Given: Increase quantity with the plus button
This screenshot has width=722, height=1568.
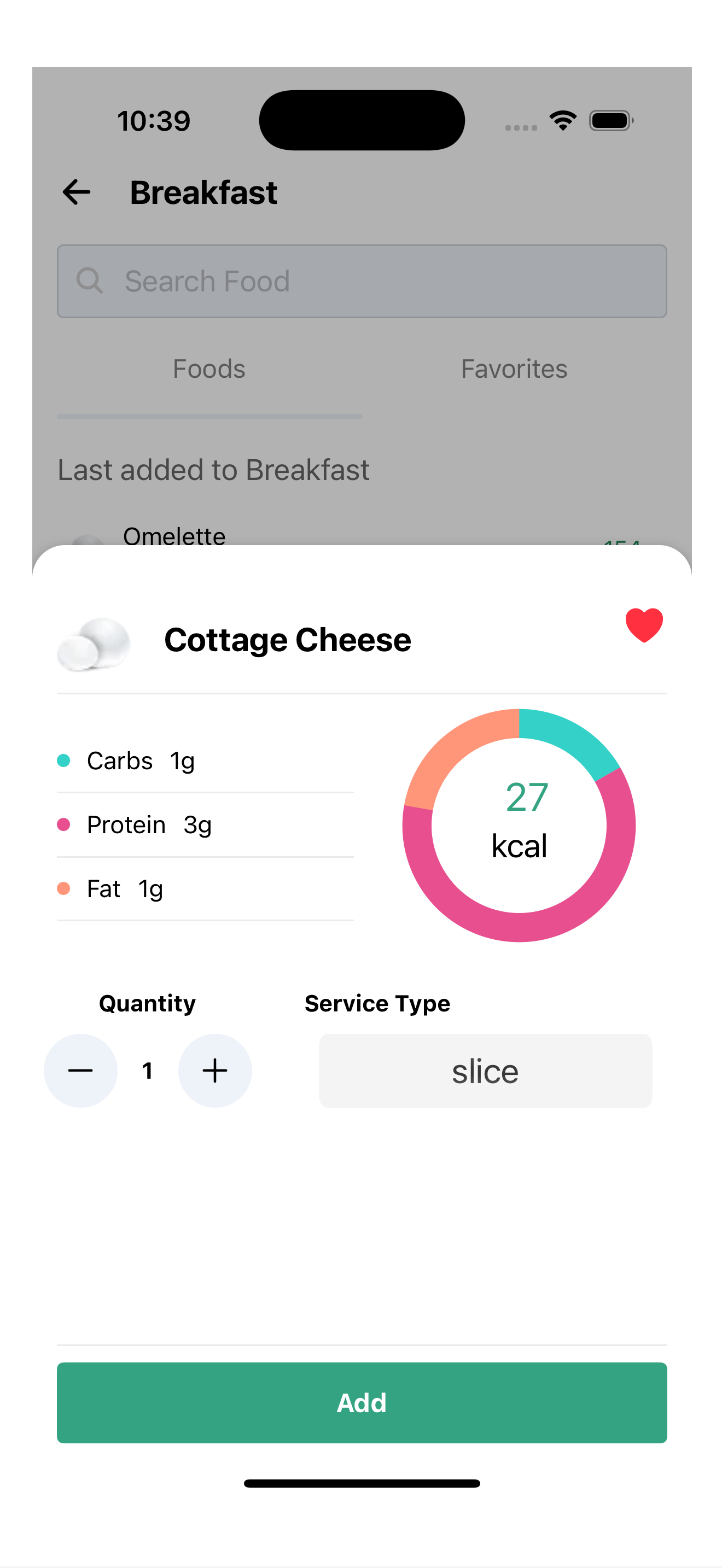Looking at the screenshot, I should (x=215, y=1070).
